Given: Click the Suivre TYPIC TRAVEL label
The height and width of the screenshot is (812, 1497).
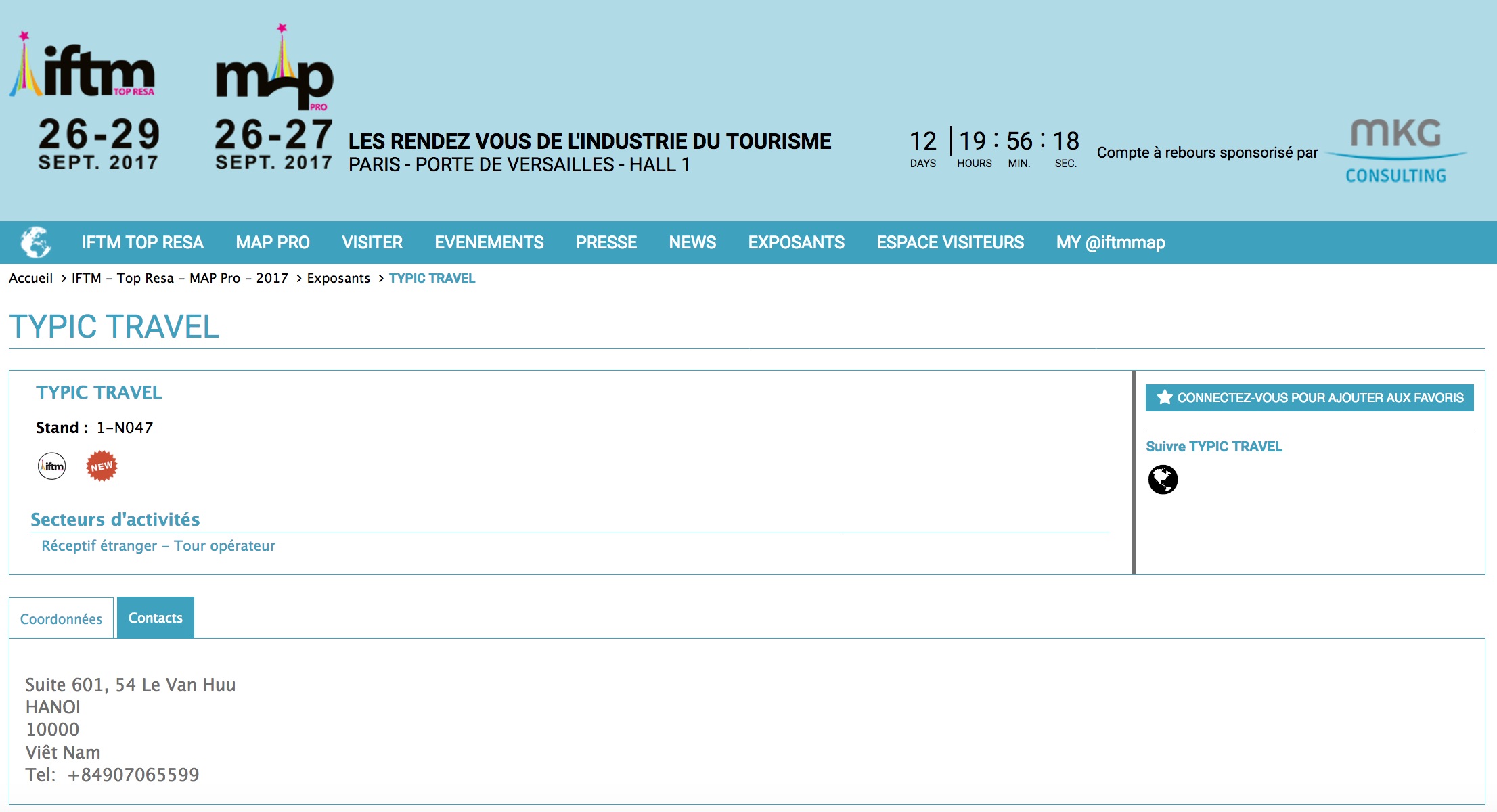Looking at the screenshot, I should coord(1214,447).
